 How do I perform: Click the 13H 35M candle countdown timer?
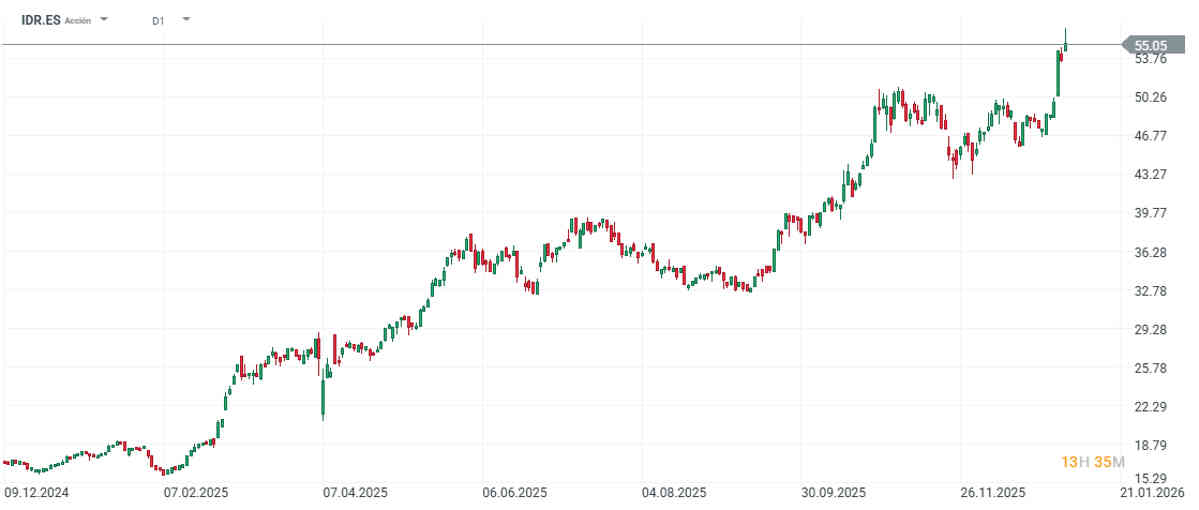[x=1093, y=462]
